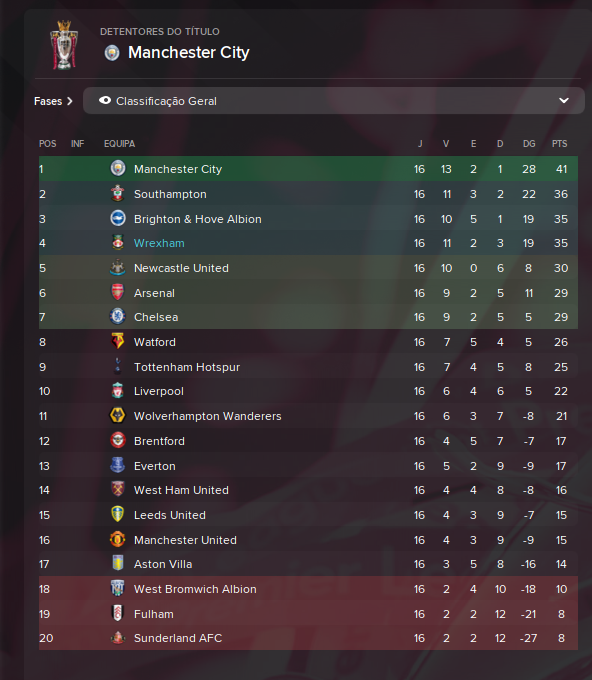Click the Everton club crest

point(118,465)
